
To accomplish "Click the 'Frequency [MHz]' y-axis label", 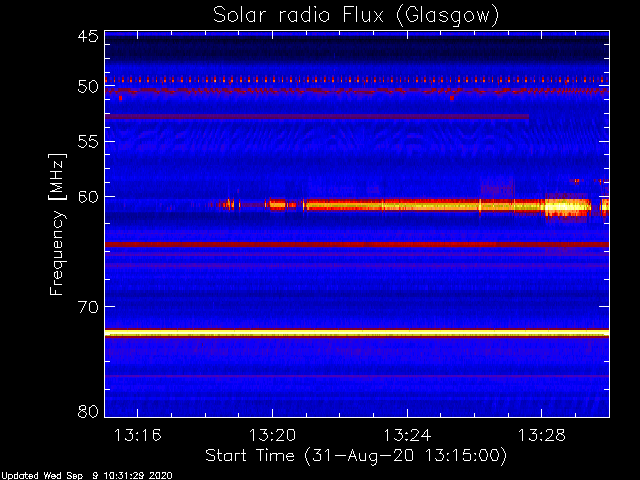I will [x=57, y=224].
